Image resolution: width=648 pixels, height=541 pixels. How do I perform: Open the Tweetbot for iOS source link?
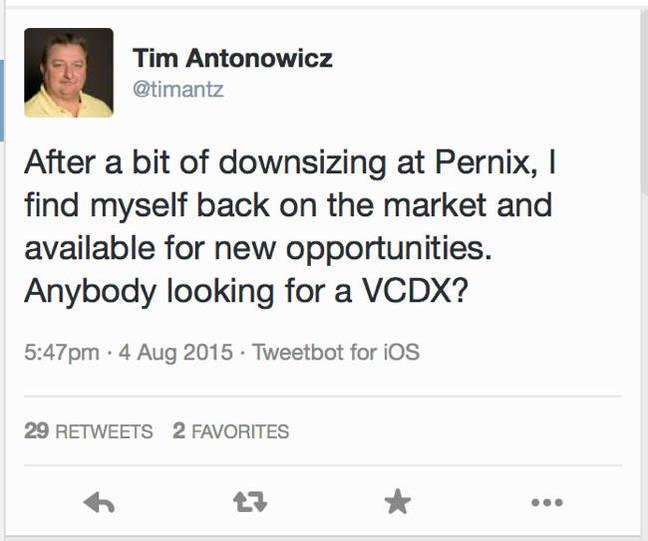[x=336, y=352]
